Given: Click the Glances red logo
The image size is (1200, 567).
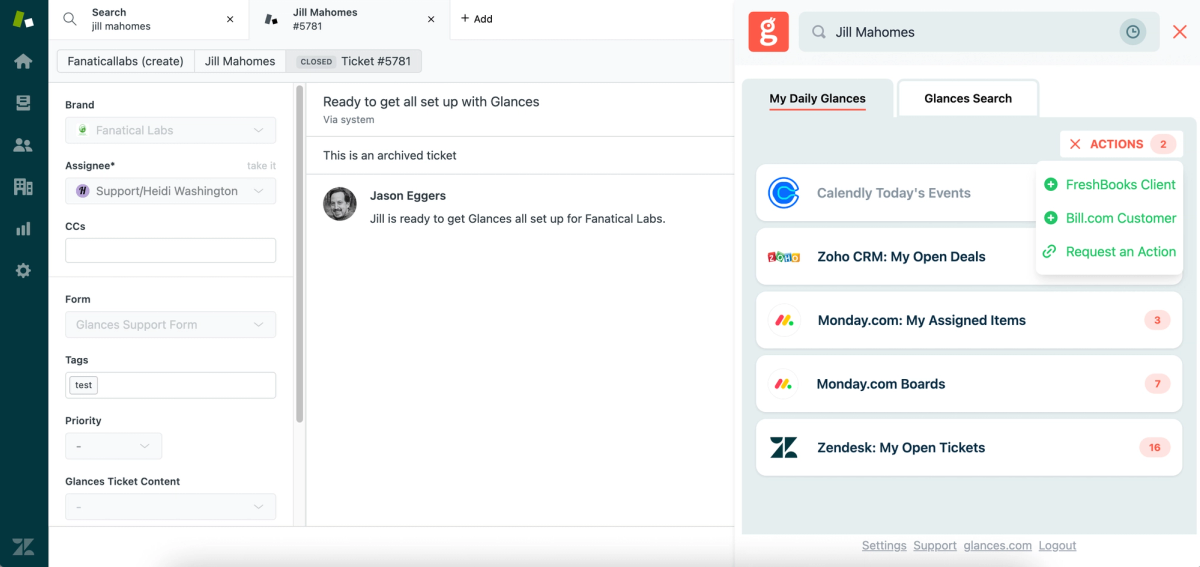Looking at the screenshot, I should click(x=768, y=32).
